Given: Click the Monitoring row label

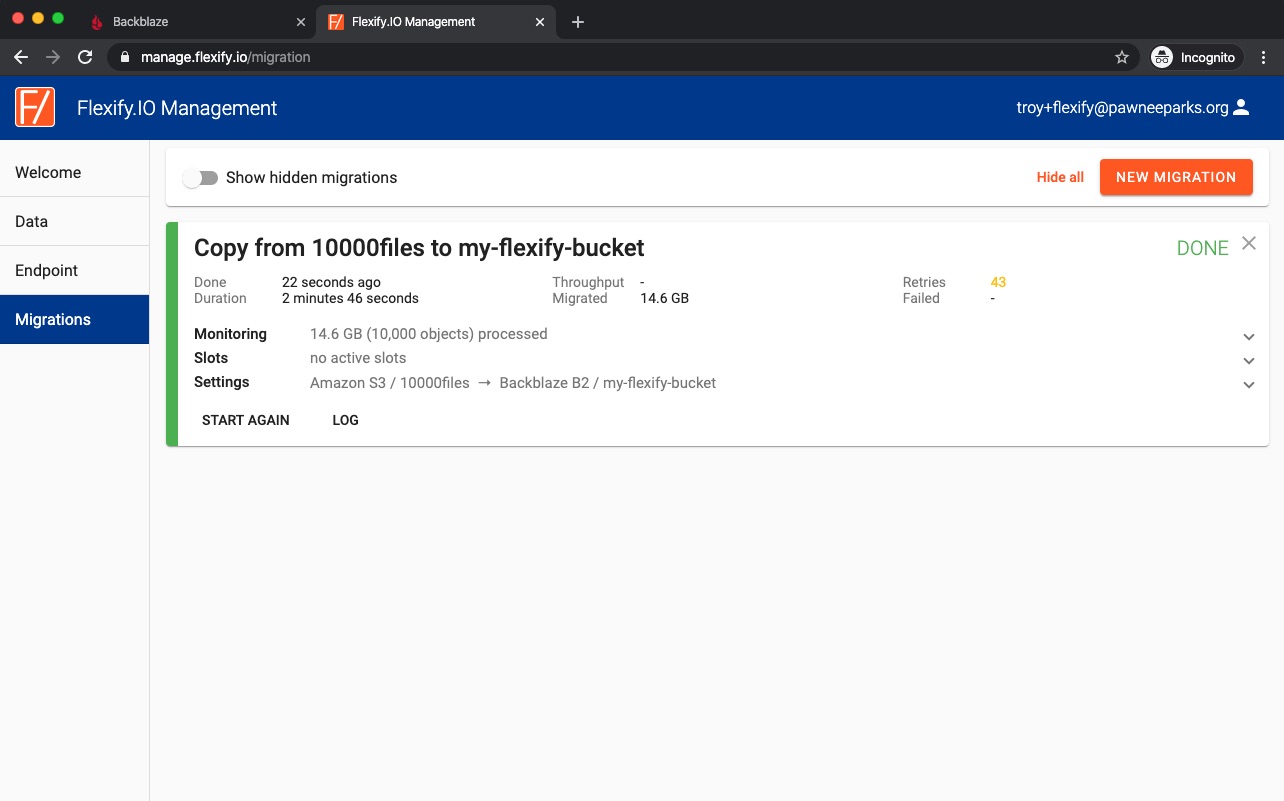Looking at the screenshot, I should click(230, 334).
